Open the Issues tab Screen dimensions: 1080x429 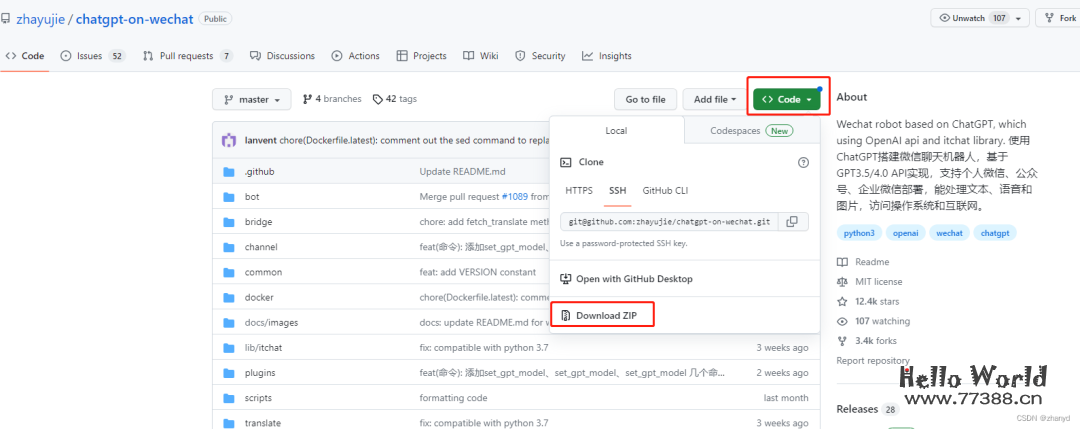click(93, 56)
